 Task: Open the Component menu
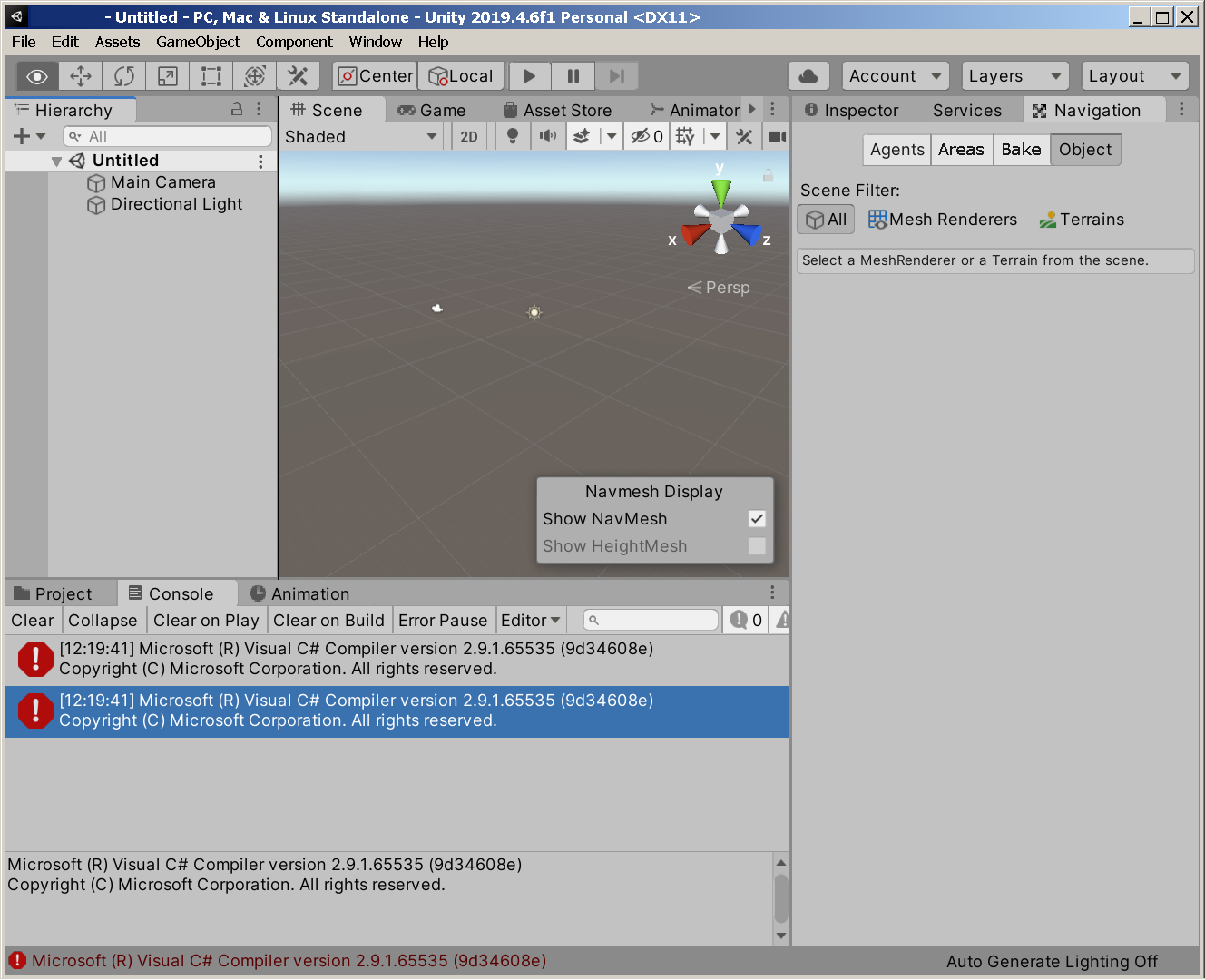pyautogui.click(x=294, y=42)
